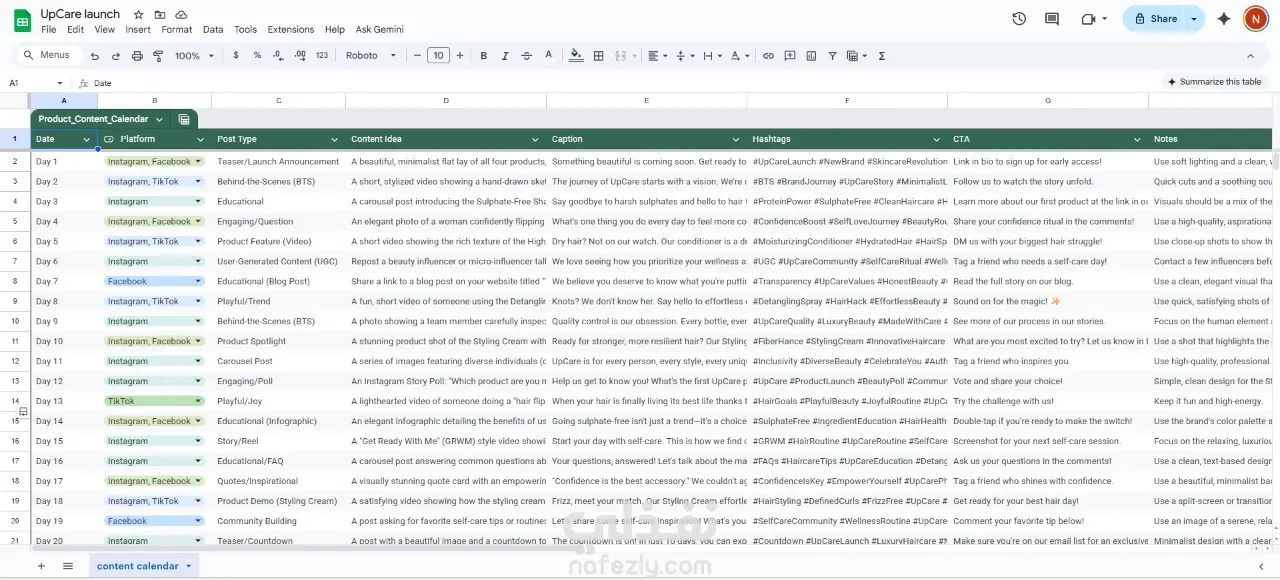Open the File menu

click(49, 30)
